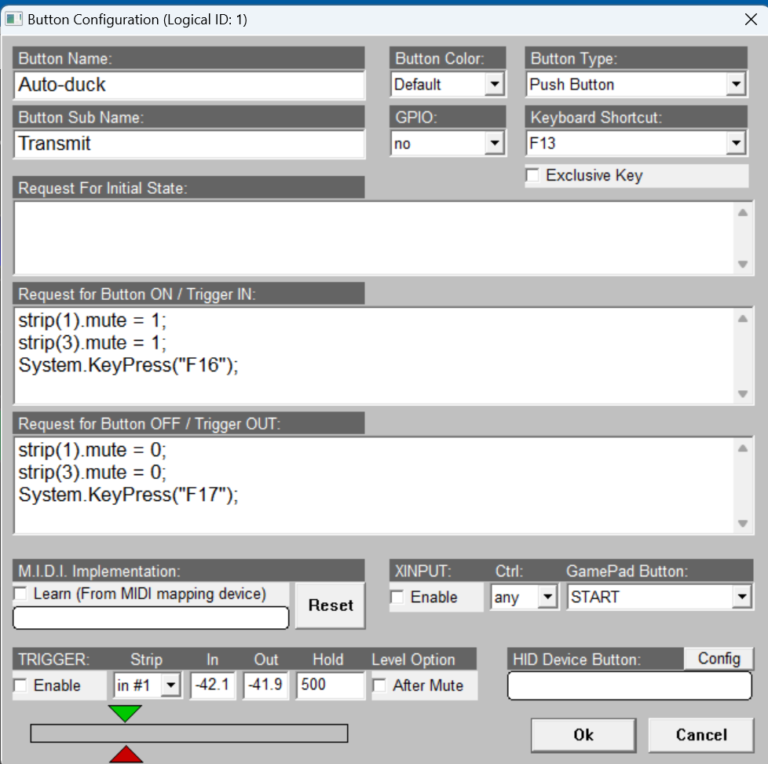The width and height of the screenshot is (768, 764).
Task: Click the strip(3).mute = 1; script line
Action: 92,343
